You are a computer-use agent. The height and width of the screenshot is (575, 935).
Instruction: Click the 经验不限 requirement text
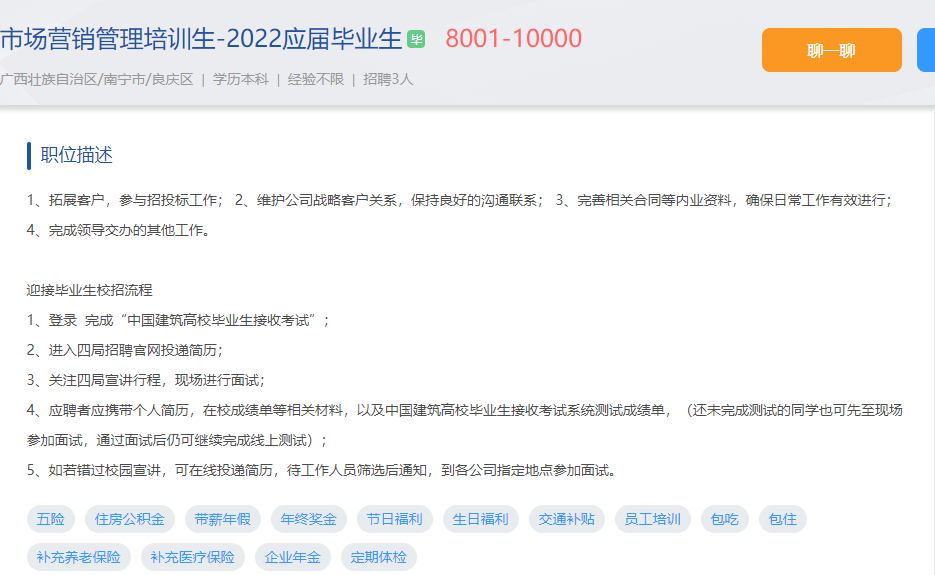(315, 79)
